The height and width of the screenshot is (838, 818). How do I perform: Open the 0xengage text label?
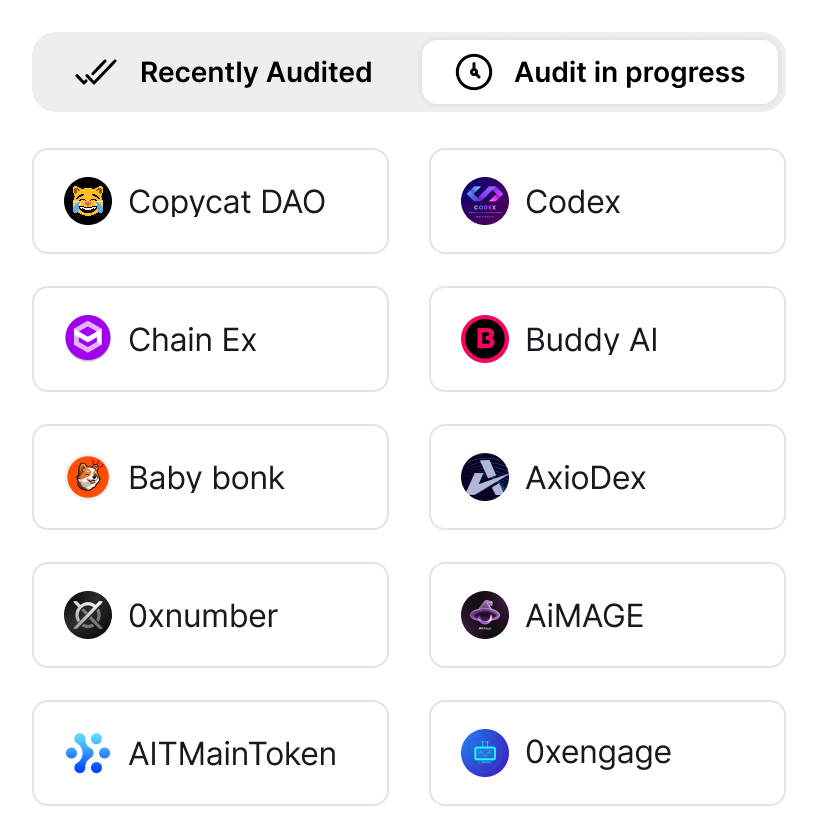click(599, 752)
